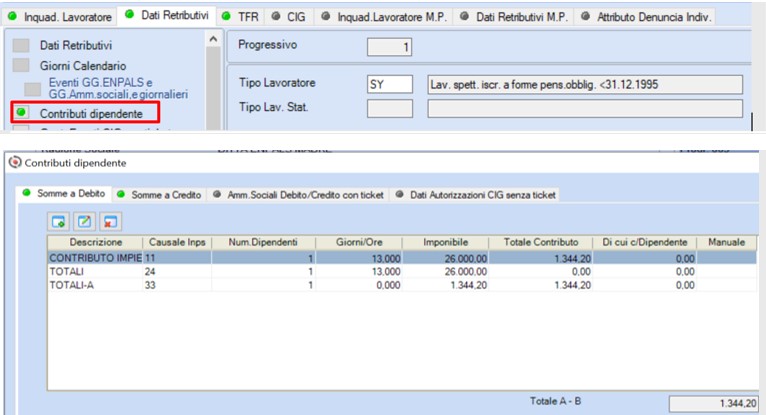Switch to the TFR tab
766x415 pixels.
[x=240, y=17]
